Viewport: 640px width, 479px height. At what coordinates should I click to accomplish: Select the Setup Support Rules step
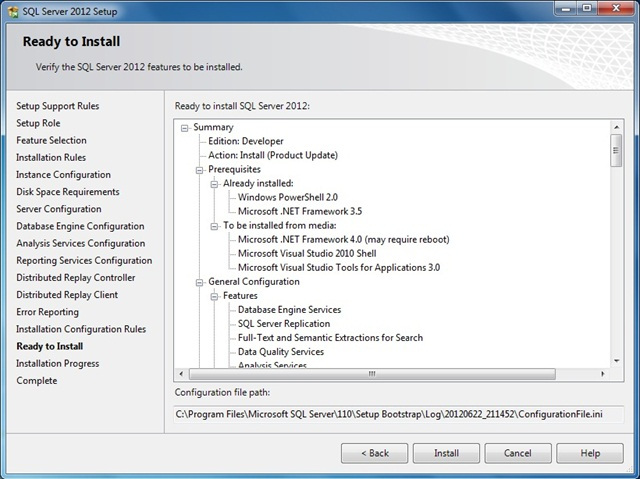coord(58,106)
